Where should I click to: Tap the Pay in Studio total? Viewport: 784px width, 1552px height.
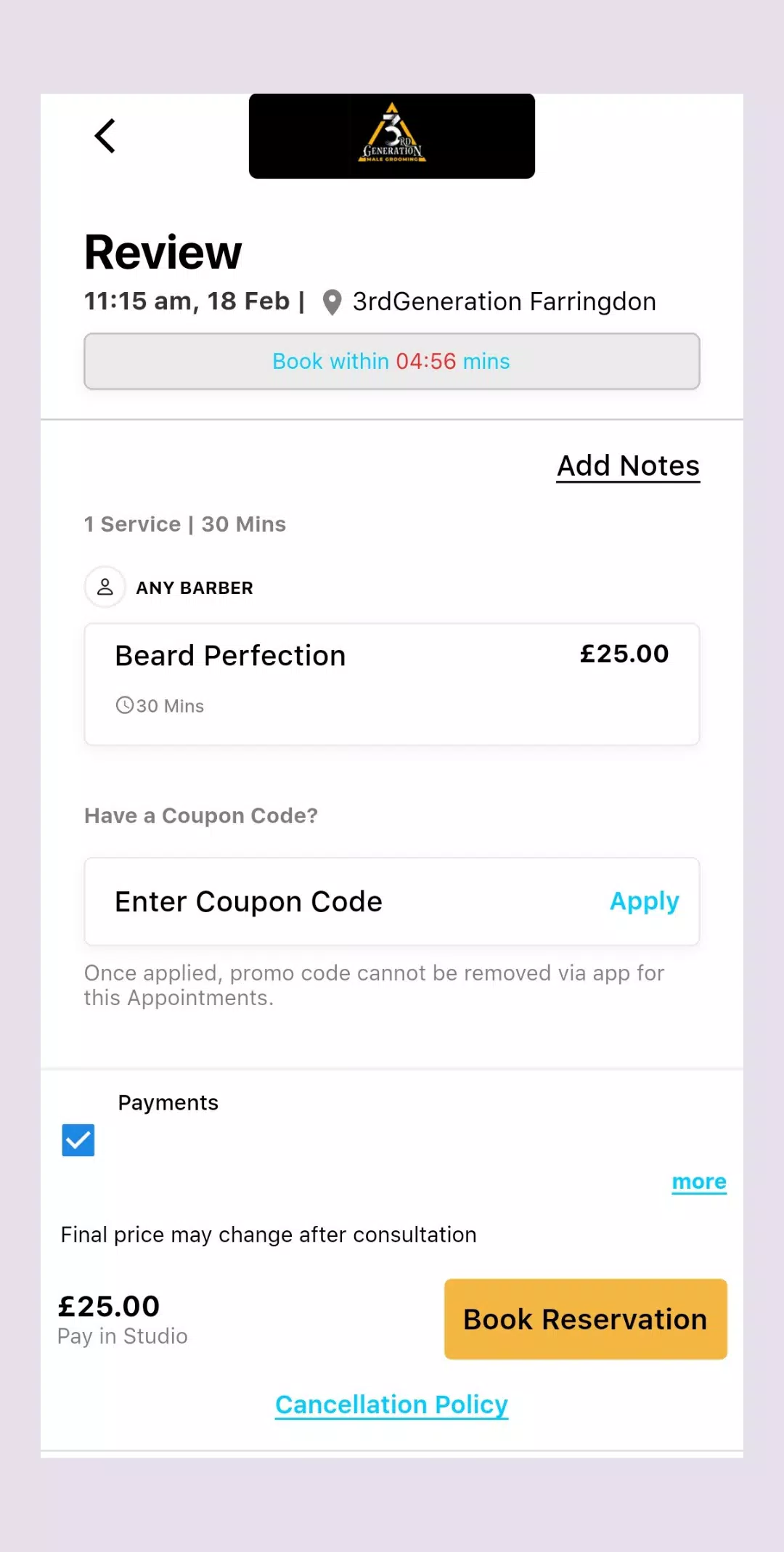(123, 1336)
